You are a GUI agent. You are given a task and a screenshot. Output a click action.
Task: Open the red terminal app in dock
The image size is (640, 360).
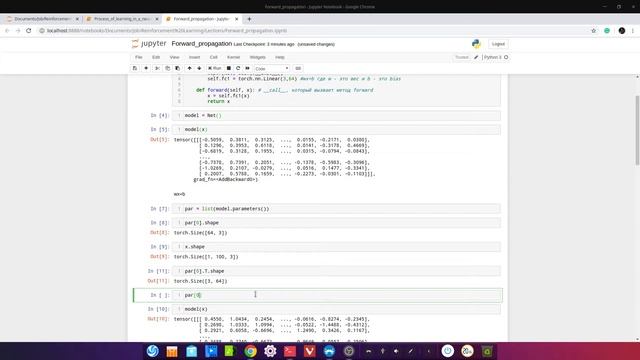point(290,351)
